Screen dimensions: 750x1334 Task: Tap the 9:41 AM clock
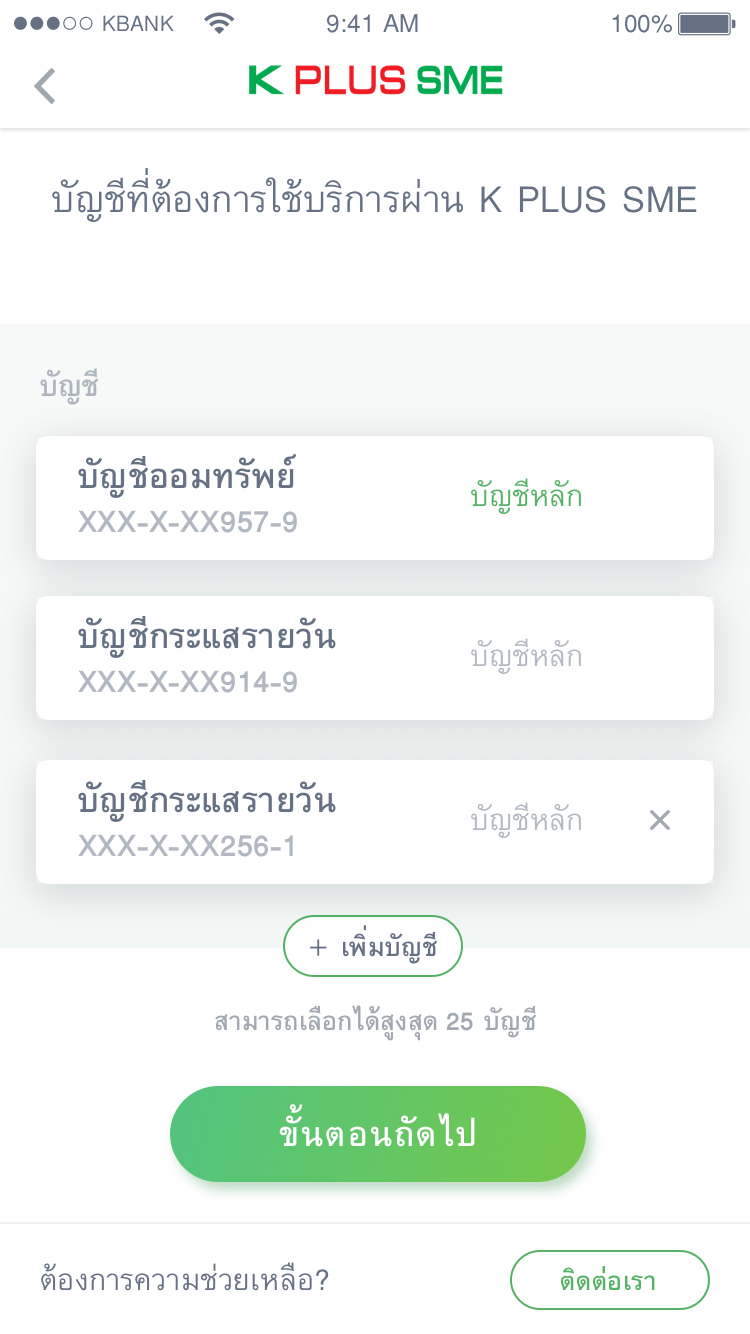coord(372,24)
